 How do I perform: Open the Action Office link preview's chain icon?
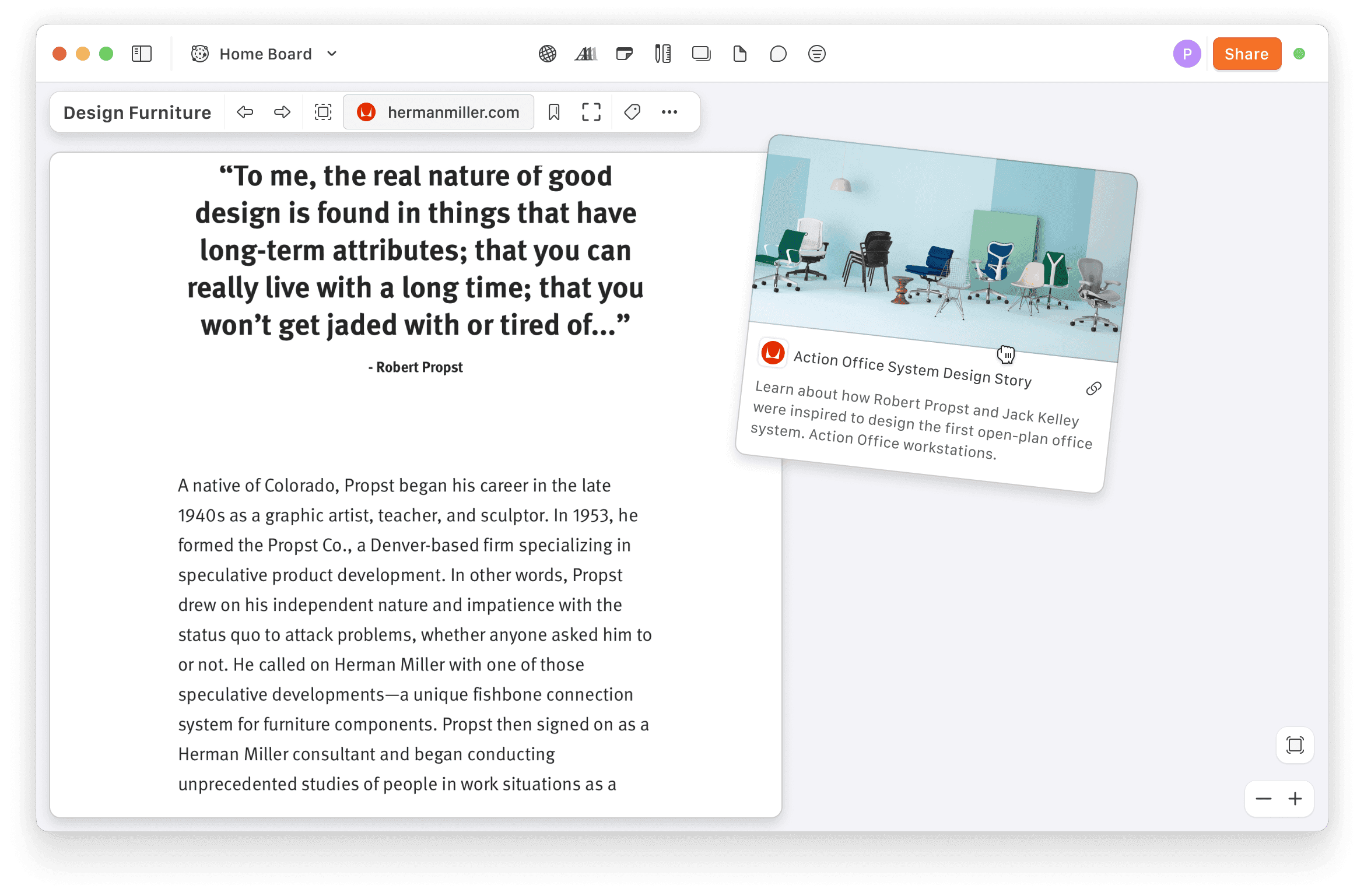point(1093,389)
